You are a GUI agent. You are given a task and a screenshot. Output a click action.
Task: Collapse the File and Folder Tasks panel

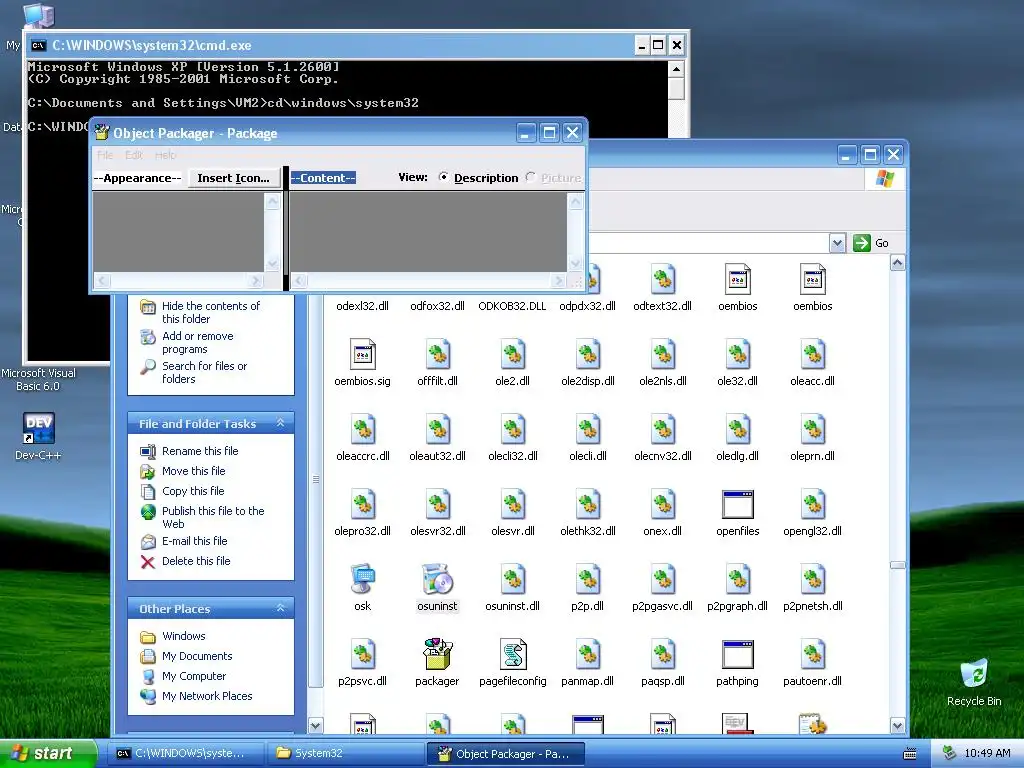tap(280, 423)
